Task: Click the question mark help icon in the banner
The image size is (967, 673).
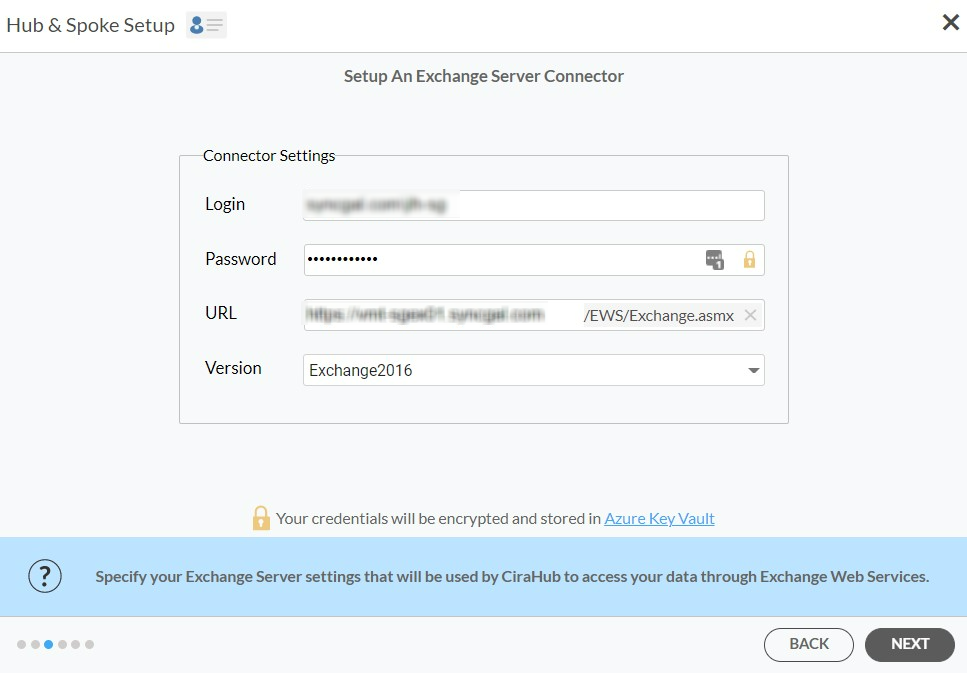Action: (x=44, y=576)
